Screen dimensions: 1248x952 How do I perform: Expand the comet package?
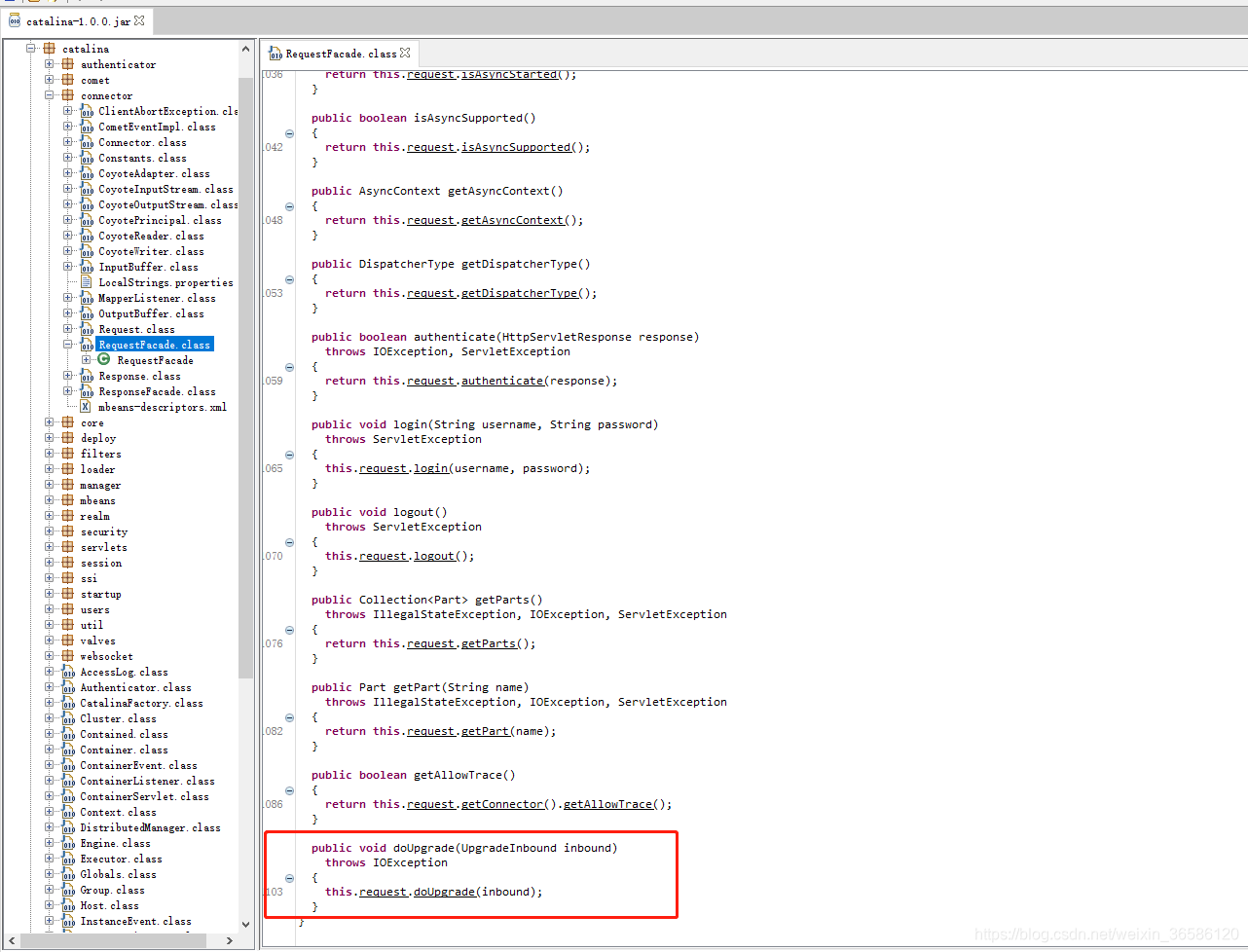(x=50, y=80)
